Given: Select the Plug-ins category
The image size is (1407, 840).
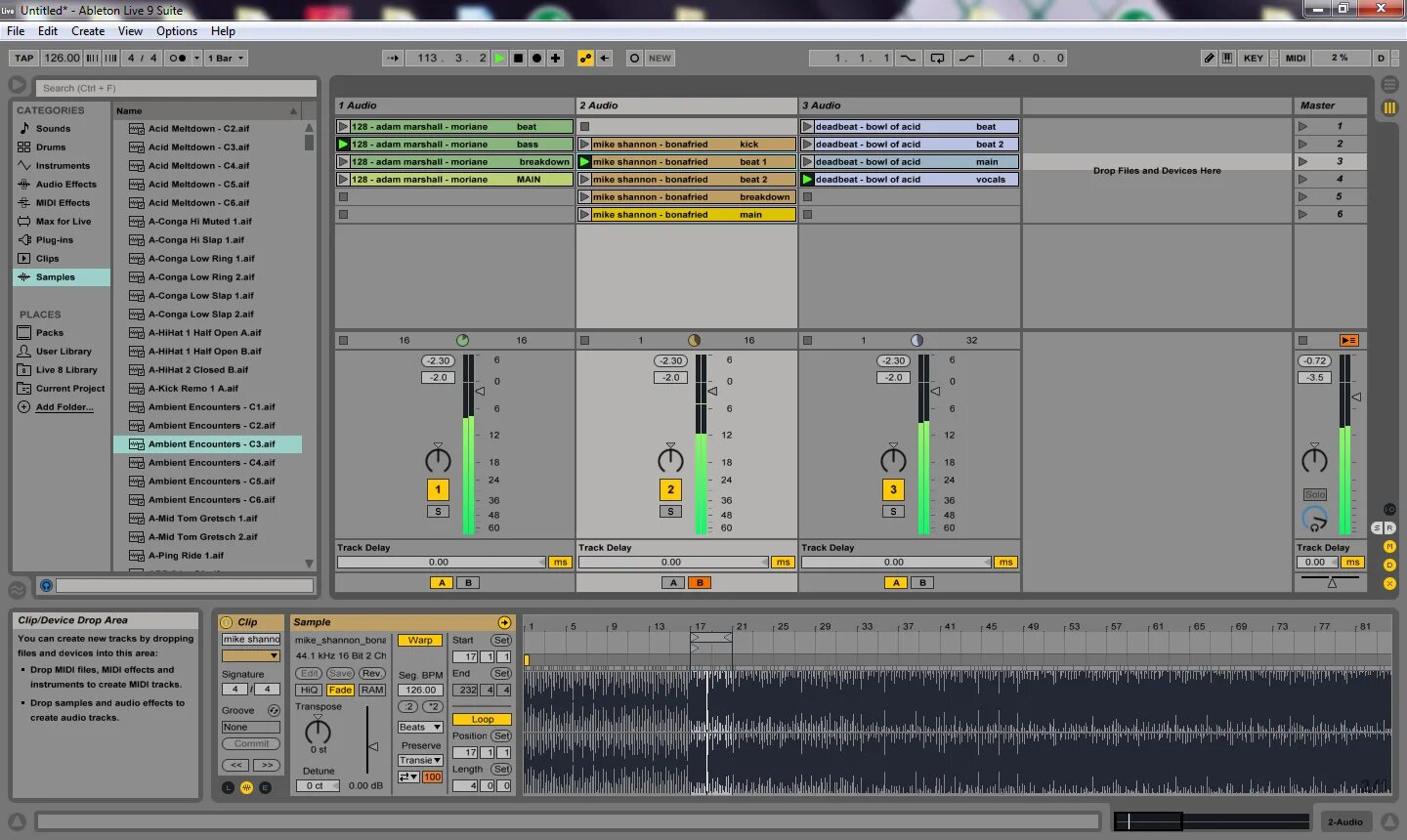Looking at the screenshot, I should 62,240.
